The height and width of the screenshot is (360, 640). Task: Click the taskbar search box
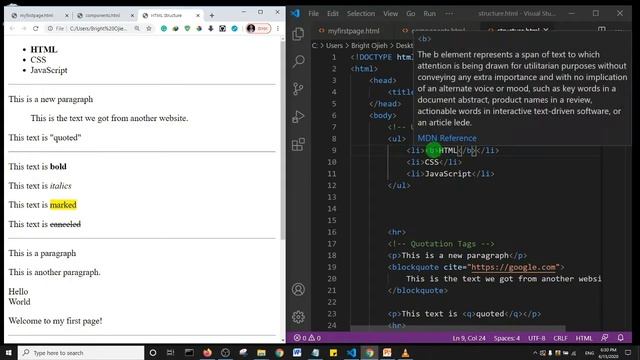pos(81,353)
